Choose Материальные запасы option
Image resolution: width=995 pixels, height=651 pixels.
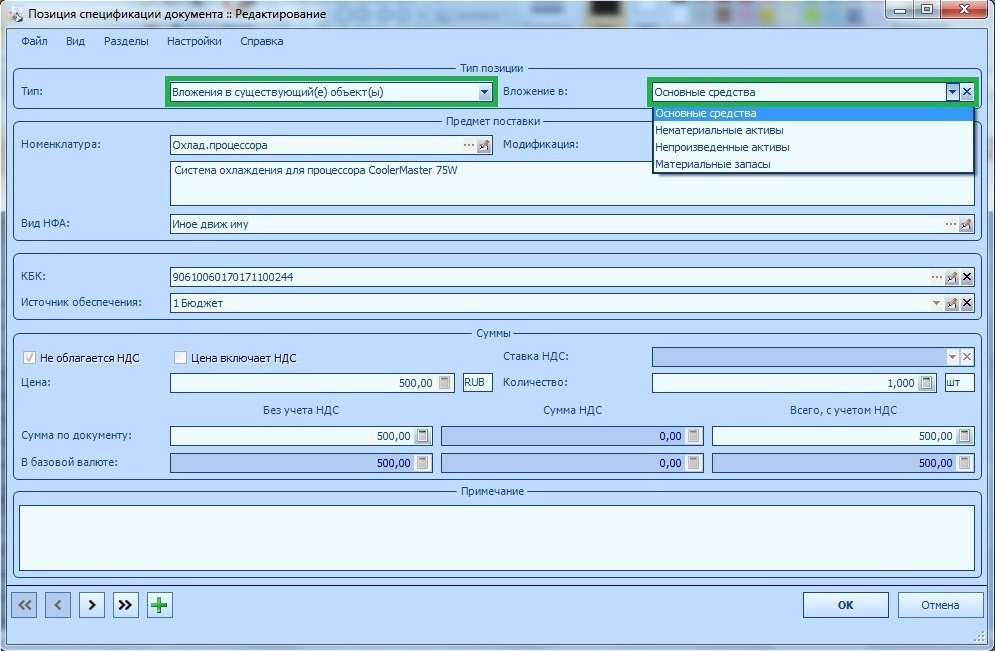pyautogui.click(x=813, y=164)
